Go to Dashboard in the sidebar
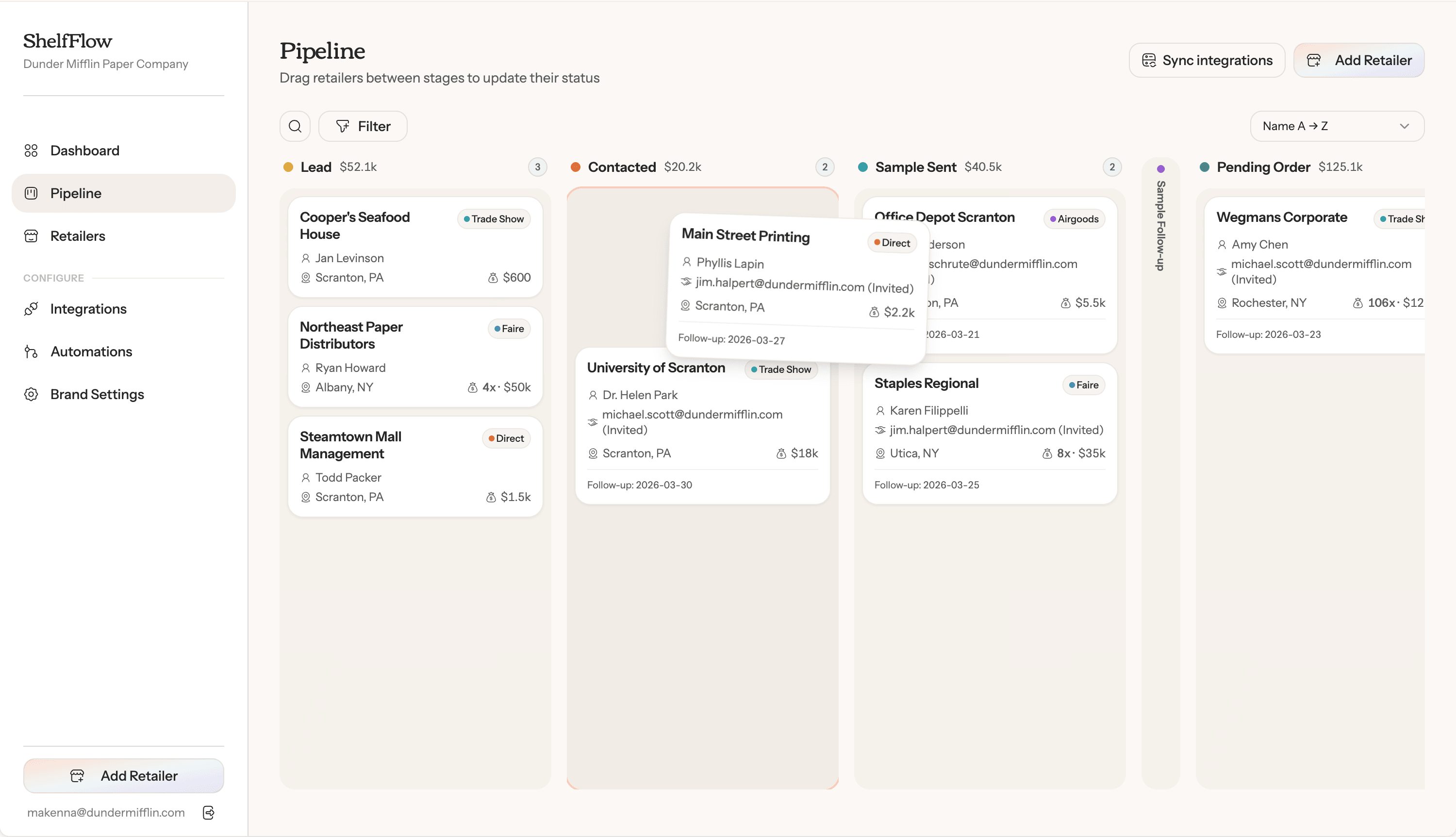The height and width of the screenshot is (837, 1456). 124,151
